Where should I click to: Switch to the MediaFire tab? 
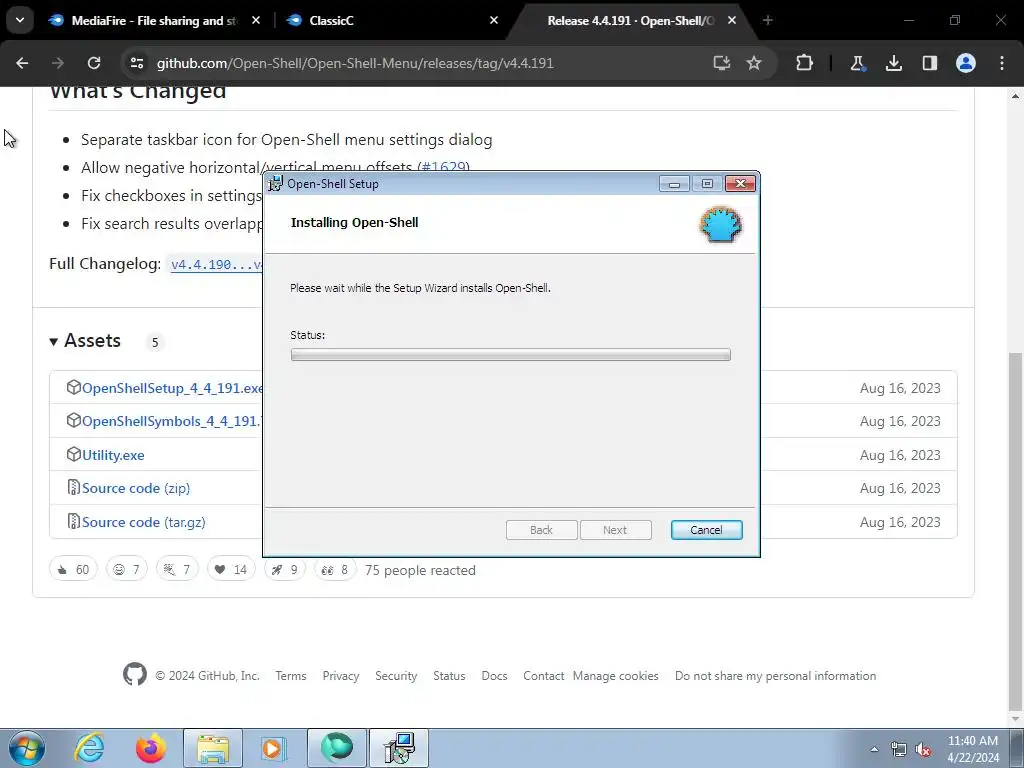[x=155, y=20]
